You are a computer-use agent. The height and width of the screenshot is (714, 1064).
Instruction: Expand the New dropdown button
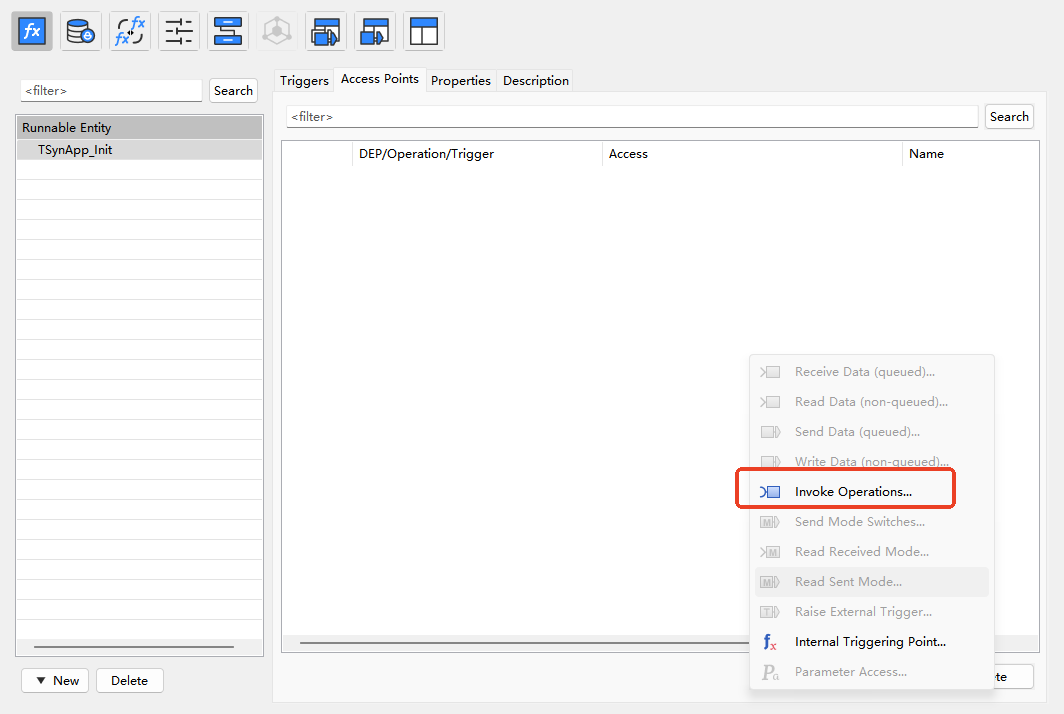click(x=56, y=681)
